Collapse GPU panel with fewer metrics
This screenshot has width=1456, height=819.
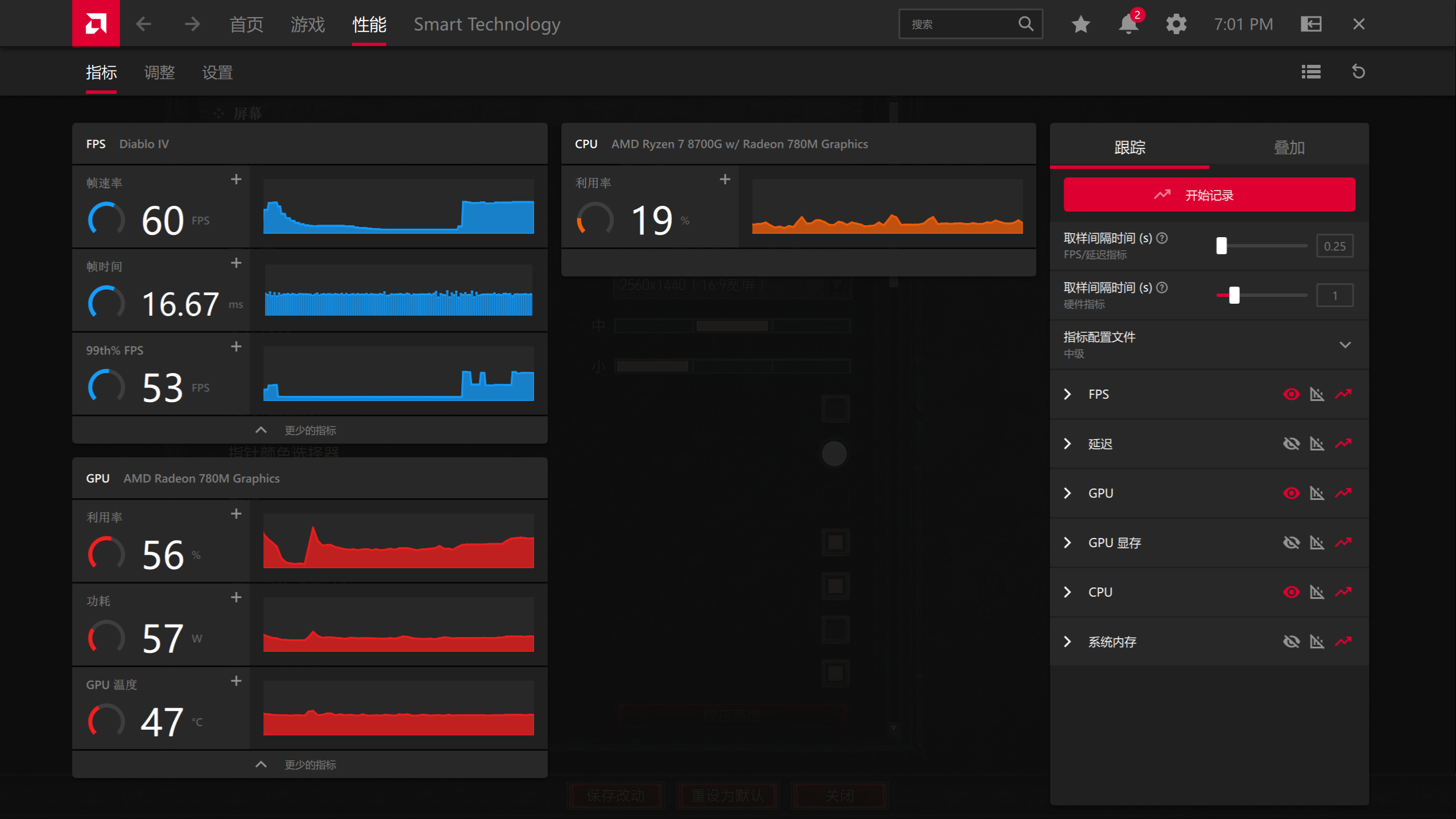[x=310, y=764]
